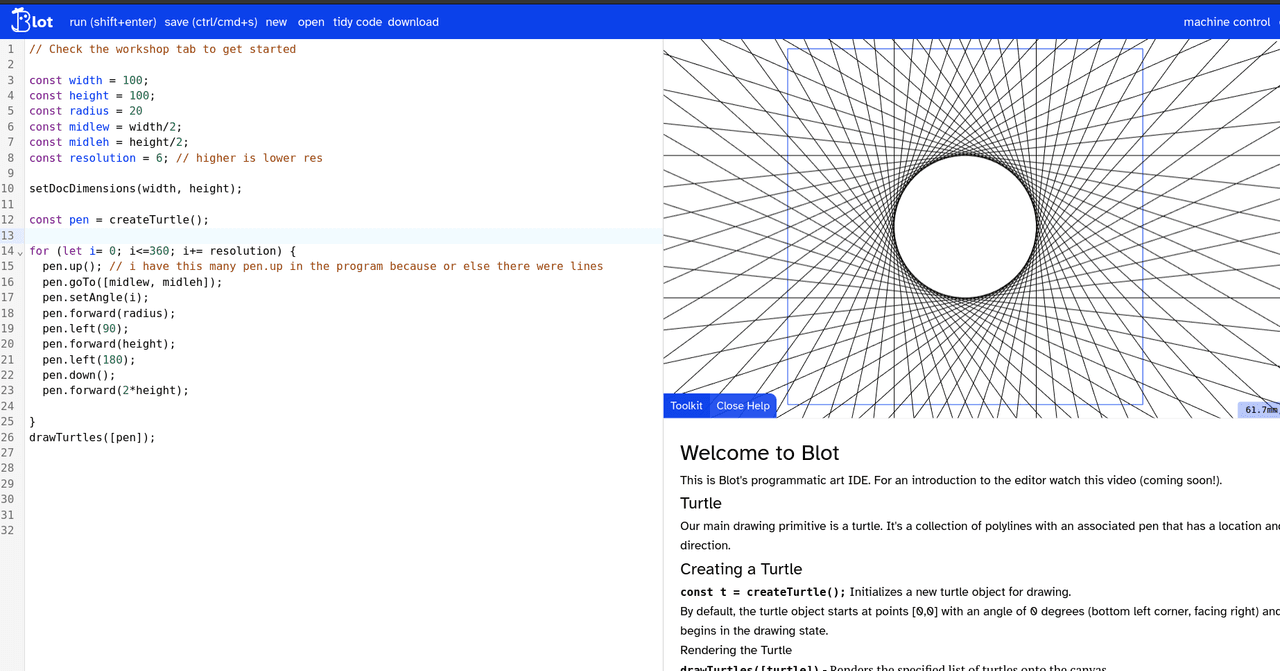1280x671 pixels.
Task: Place cursor on empty line 13 in editor
Action: (345, 236)
